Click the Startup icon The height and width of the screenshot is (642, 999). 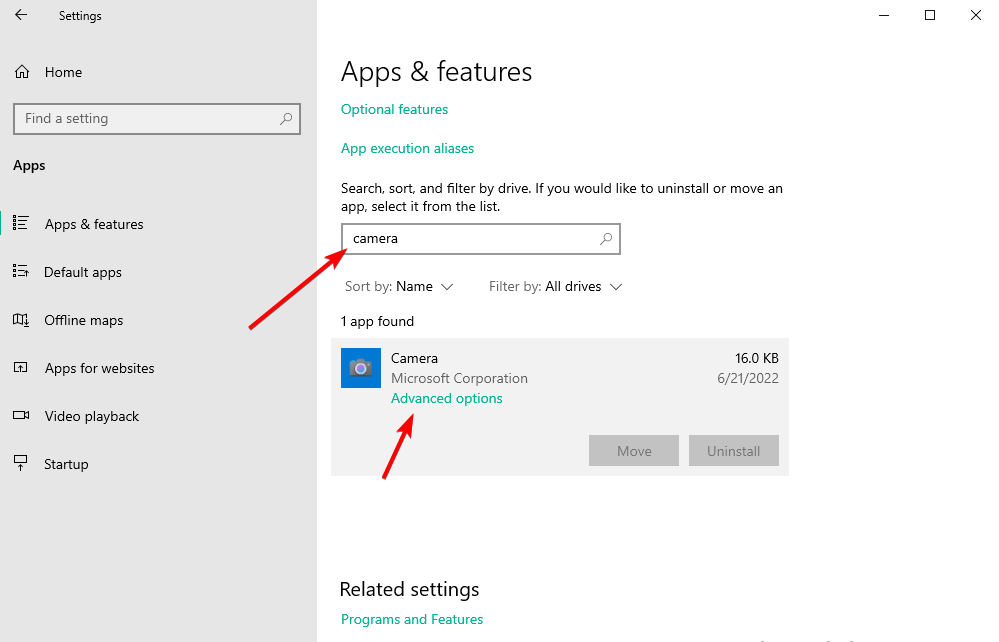[20, 463]
